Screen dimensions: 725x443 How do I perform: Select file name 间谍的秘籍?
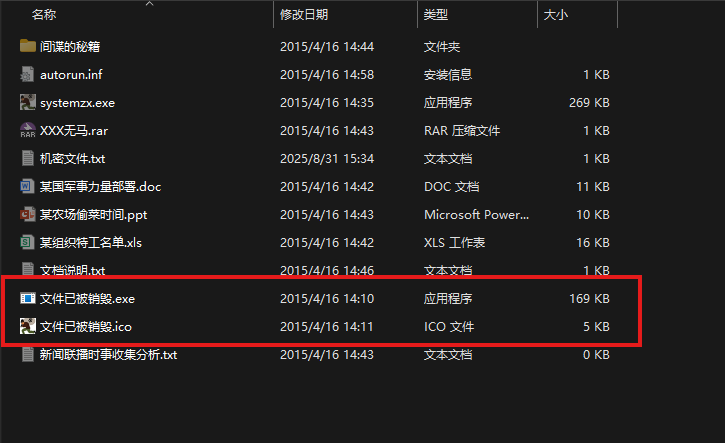pos(70,46)
